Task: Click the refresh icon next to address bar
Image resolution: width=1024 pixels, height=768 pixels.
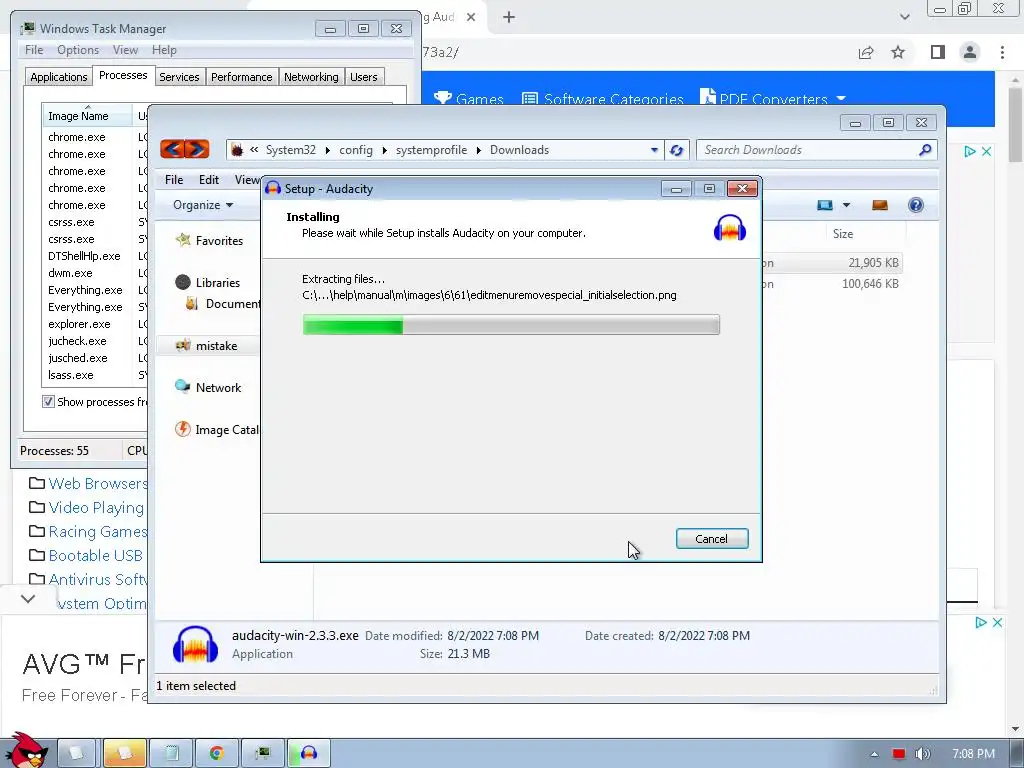Action: [677, 150]
